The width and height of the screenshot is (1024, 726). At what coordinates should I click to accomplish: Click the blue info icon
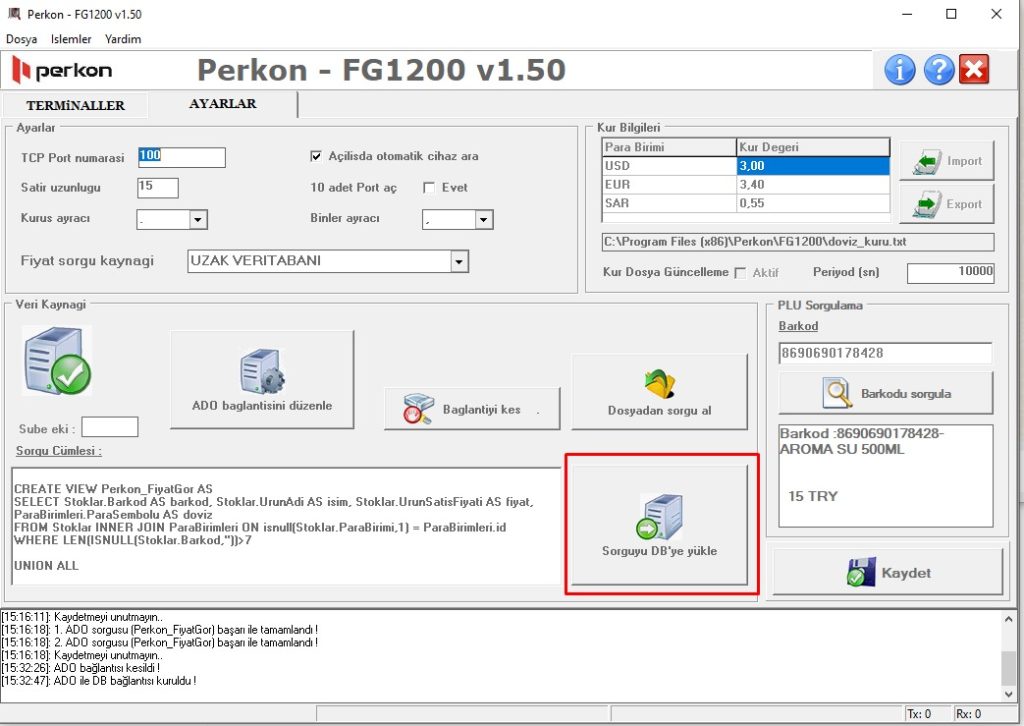pos(899,69)
